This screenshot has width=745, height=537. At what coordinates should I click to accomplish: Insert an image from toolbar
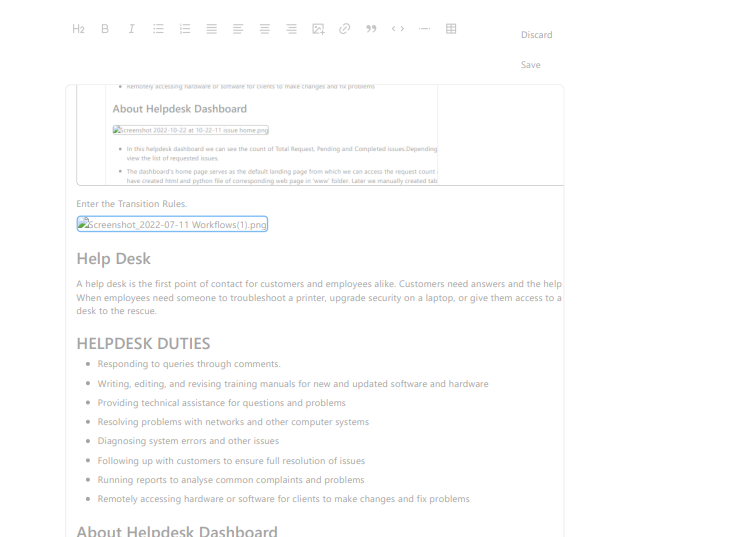(318, 29)
